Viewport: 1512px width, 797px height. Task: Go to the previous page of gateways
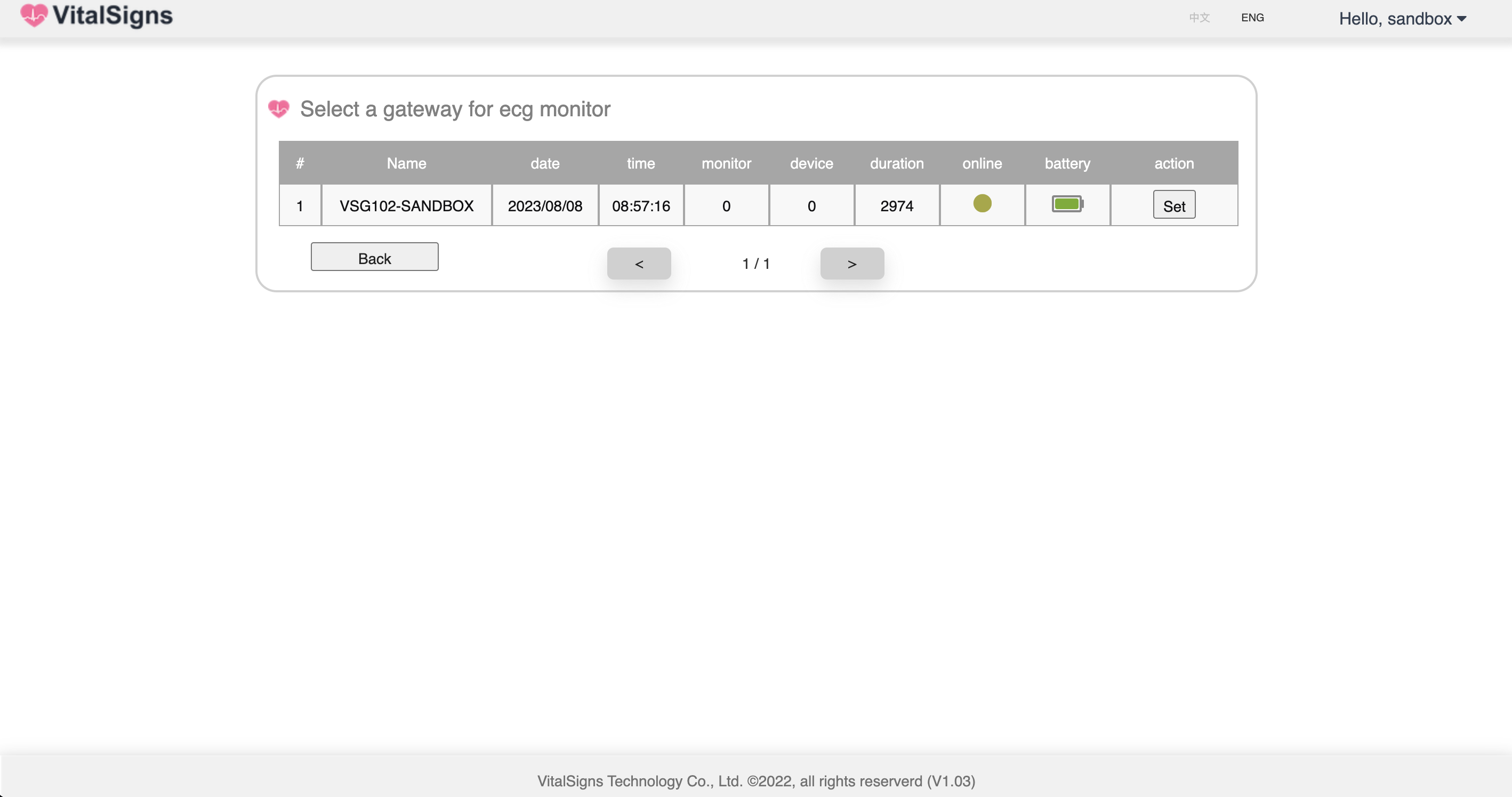coord(639,264)
